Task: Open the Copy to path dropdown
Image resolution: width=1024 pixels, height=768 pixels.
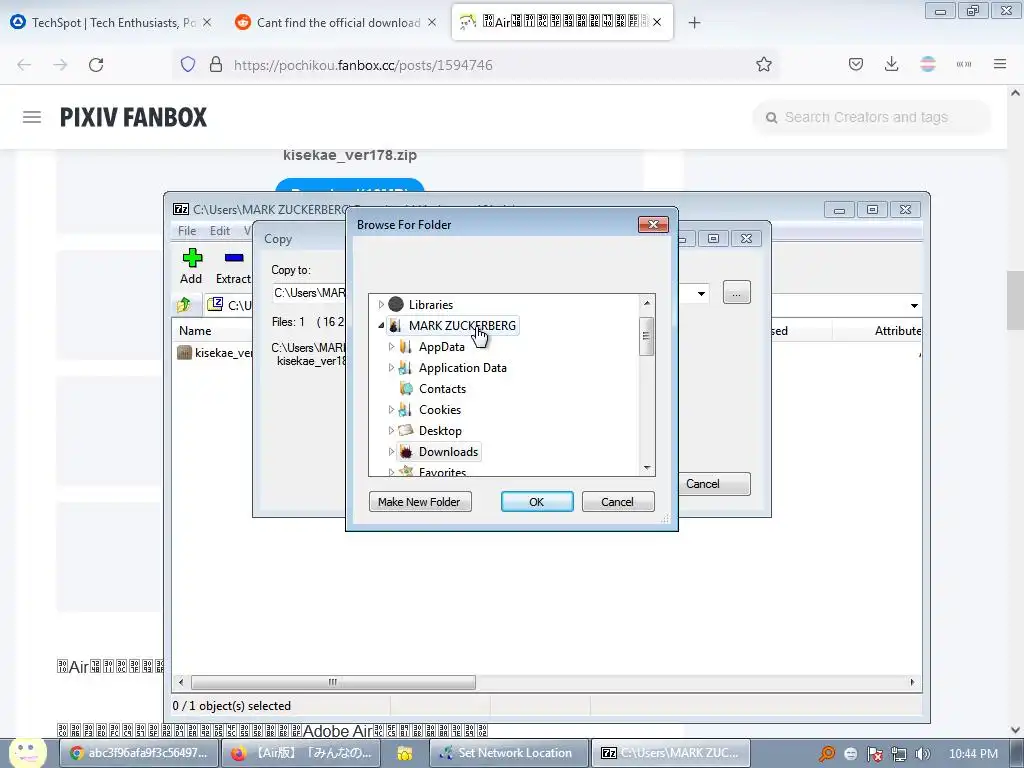Action: click(x=701, y=293)
